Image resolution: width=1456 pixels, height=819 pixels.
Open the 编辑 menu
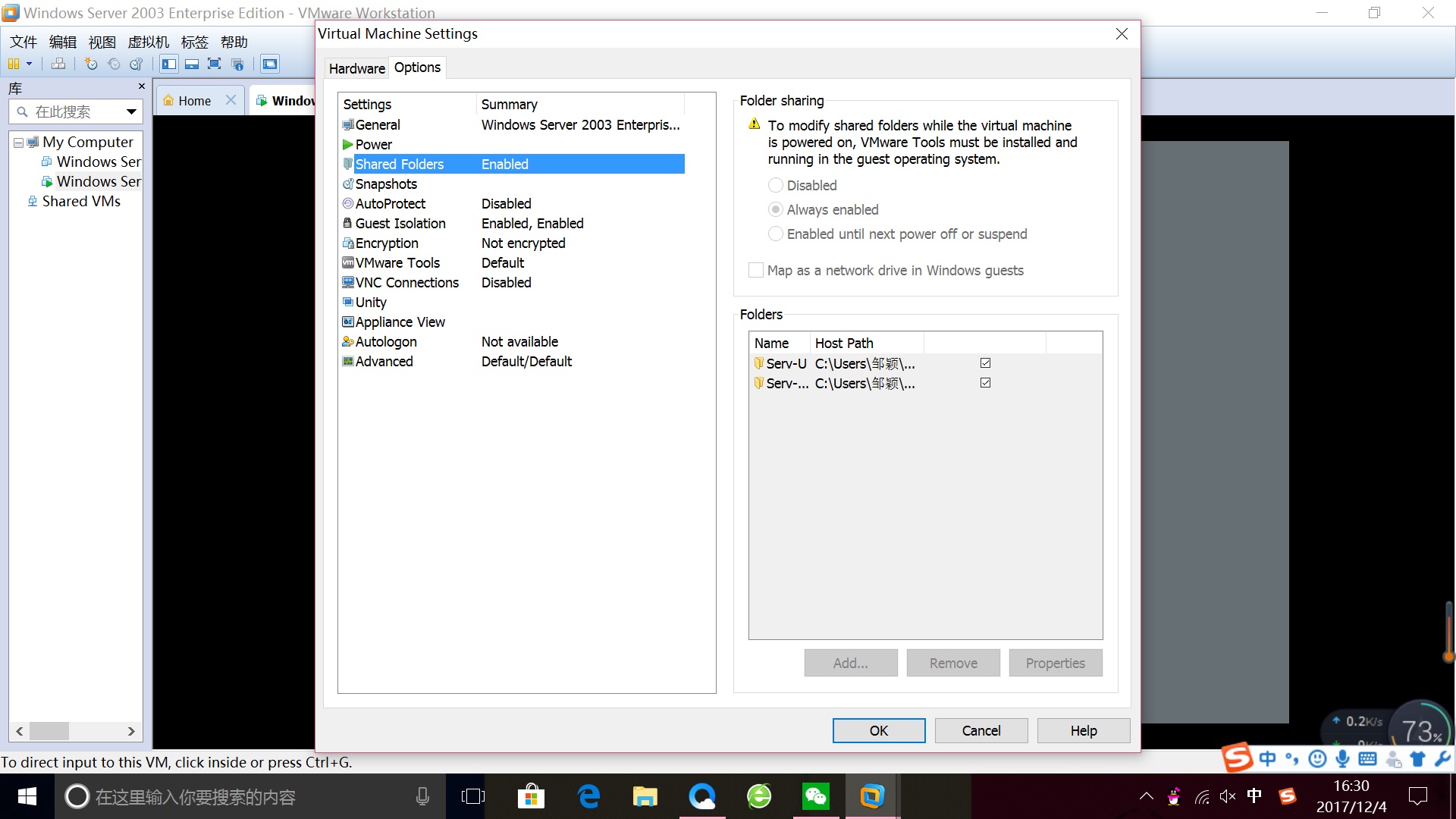click(x=63, y=42)
